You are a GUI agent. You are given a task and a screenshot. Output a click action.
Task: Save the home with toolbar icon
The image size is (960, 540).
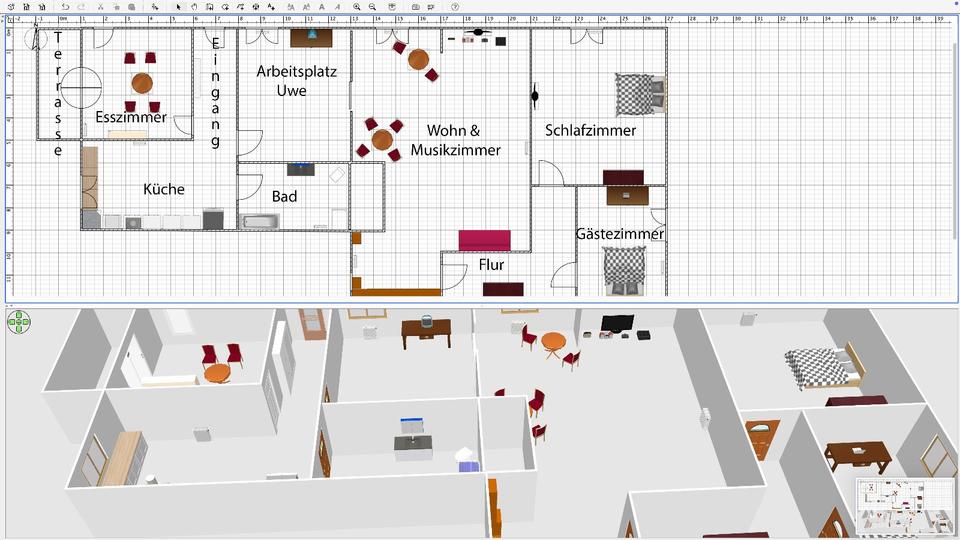(x=41, y=7)
